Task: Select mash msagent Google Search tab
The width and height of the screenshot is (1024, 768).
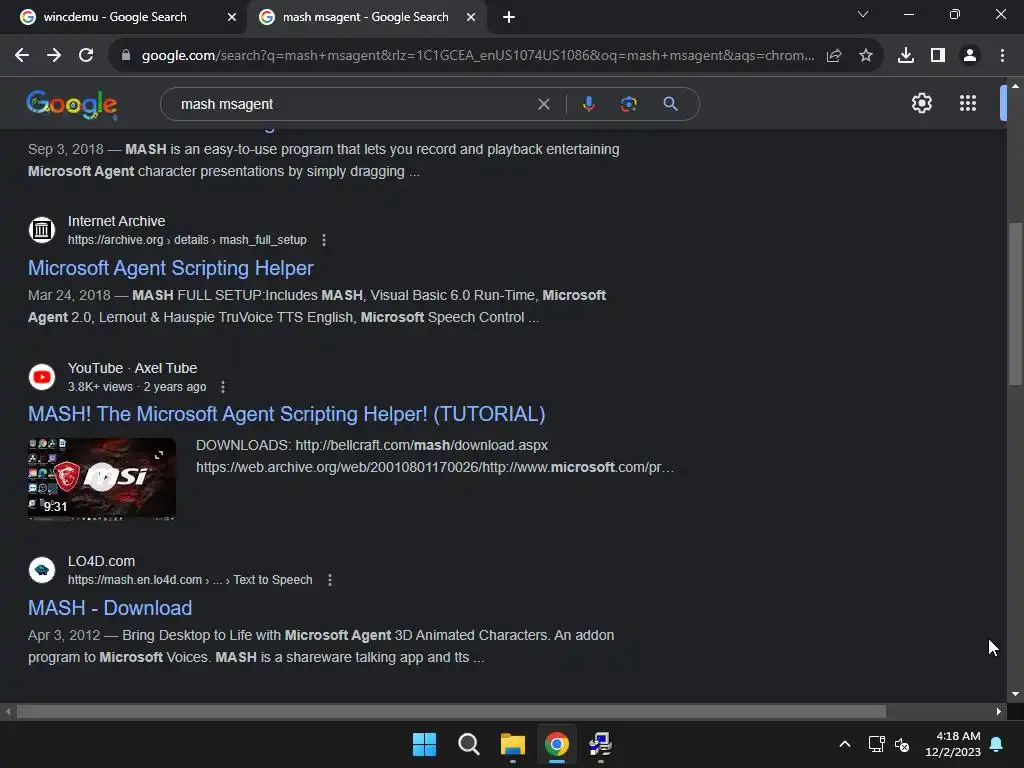Action: point(365,17)
